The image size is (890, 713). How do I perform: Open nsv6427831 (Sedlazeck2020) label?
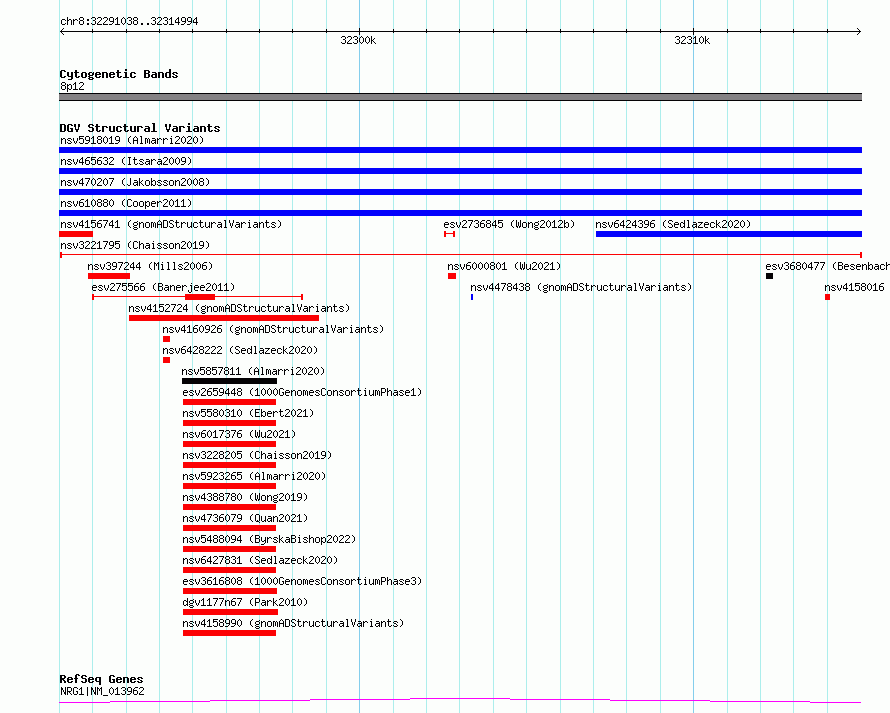(260, 560)
